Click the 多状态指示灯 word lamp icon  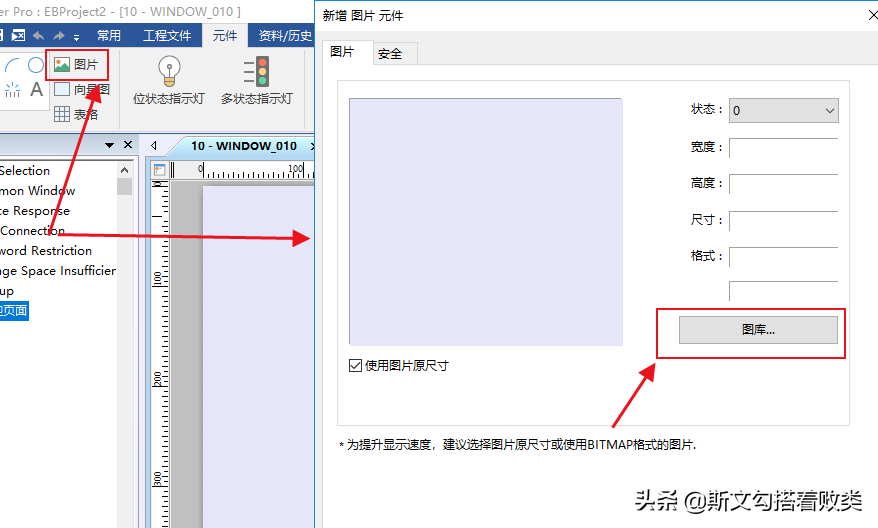coord(256,71)
